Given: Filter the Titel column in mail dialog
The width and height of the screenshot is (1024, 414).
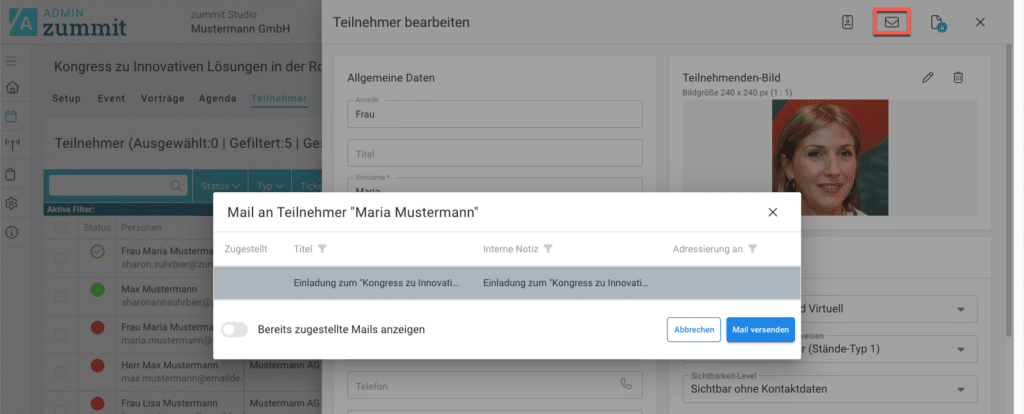Looking at the screenshot, I should pos(323,248).
